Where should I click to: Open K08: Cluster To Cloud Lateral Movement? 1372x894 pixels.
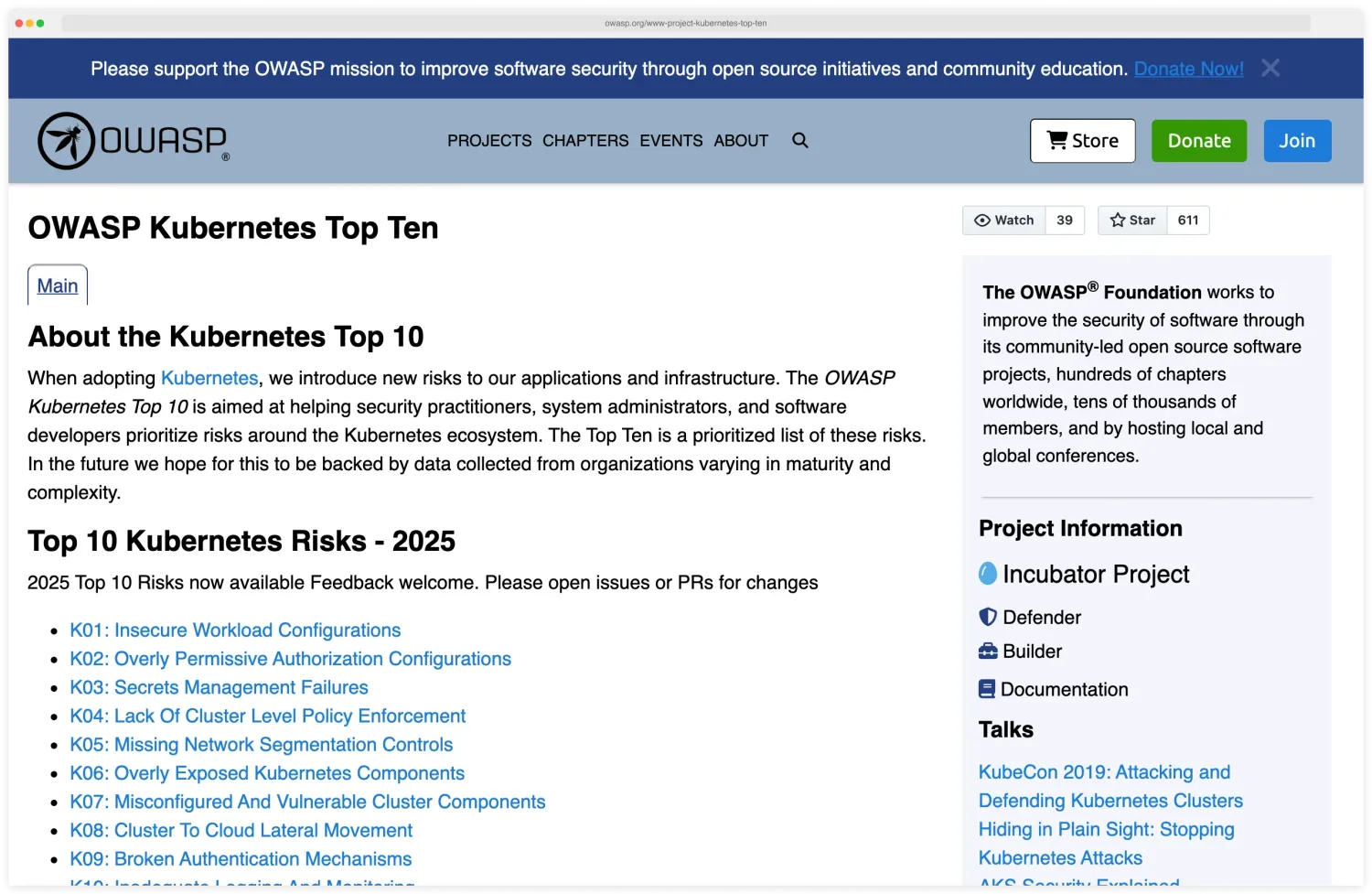(x=241, y=830)
